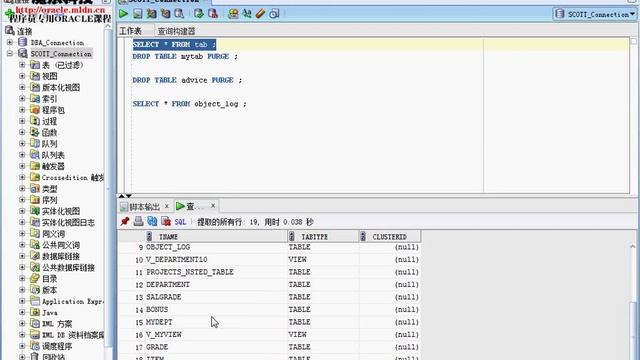
Task: Expand the 视图 node
Action: point(22,76)
